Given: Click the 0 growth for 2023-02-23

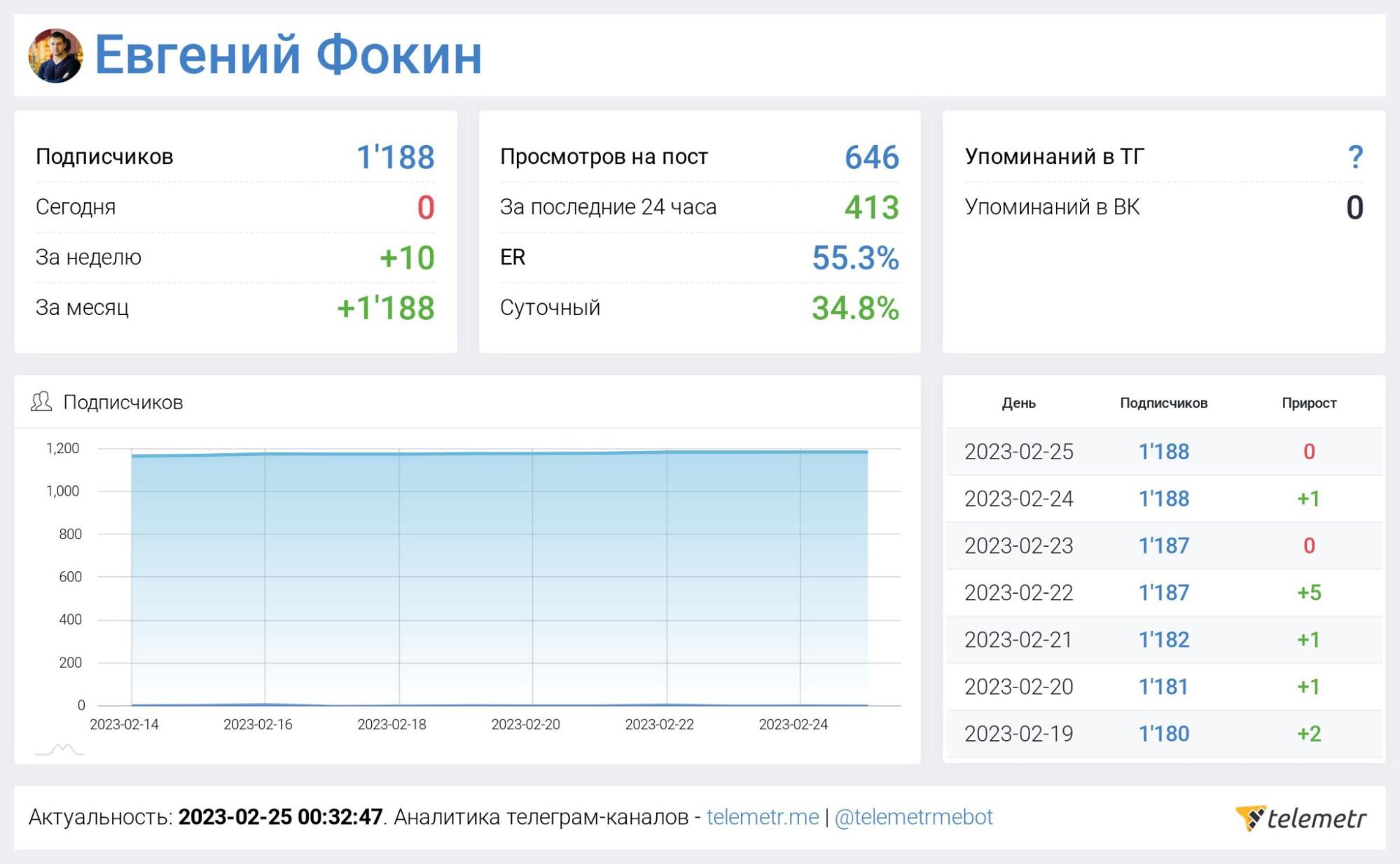Looking at the screenshot, I should (1309, 545).
